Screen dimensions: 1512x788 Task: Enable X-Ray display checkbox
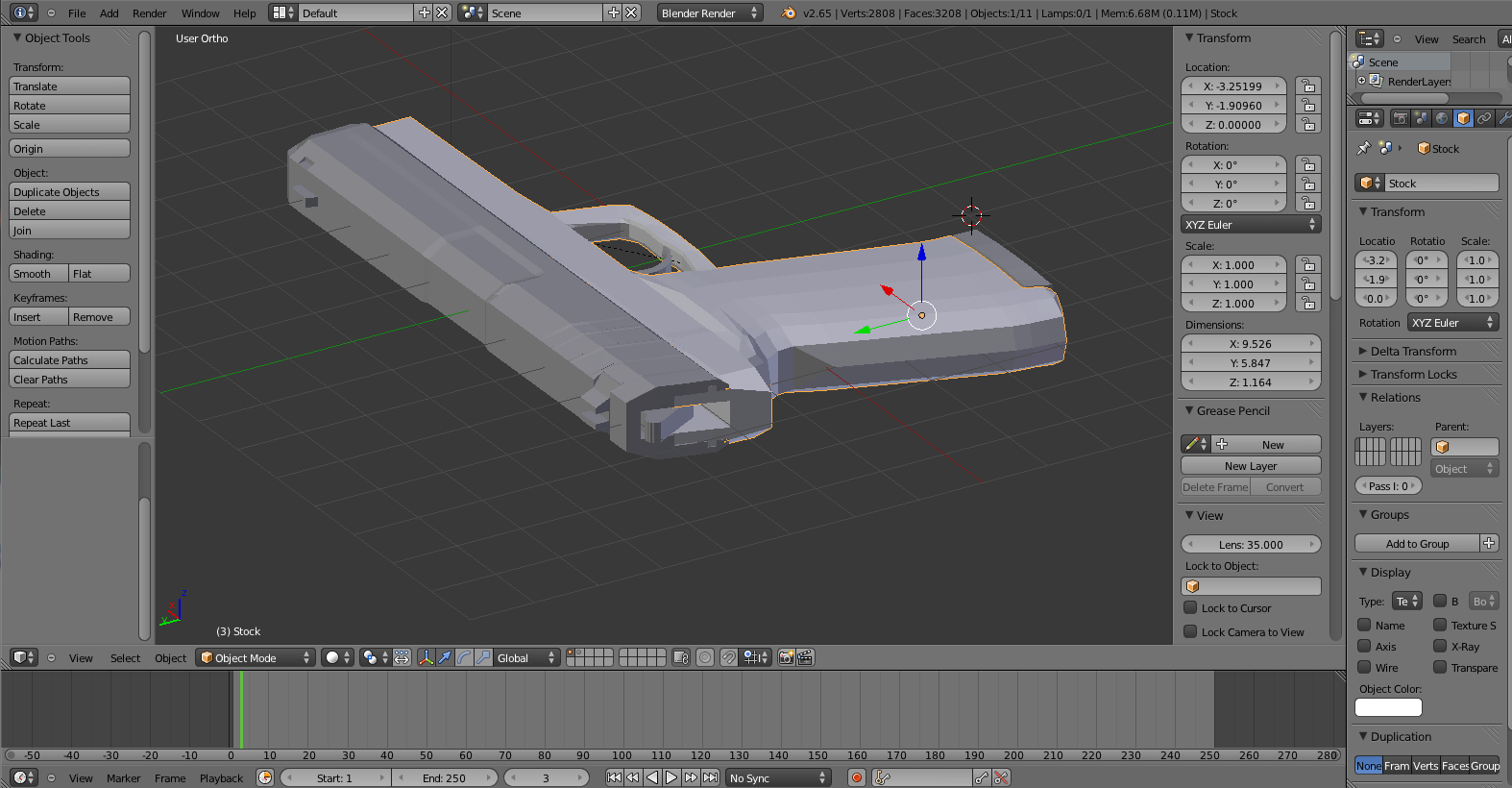[1440, 646]
